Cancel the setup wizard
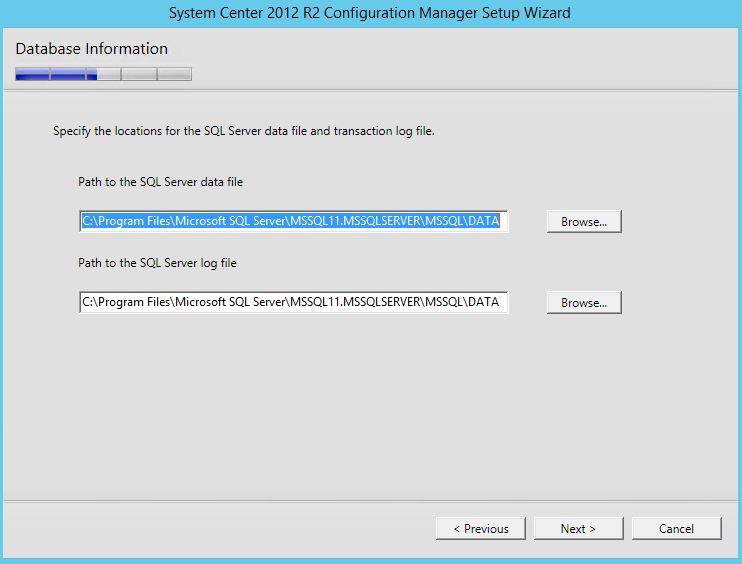Screen dimensions: 742x564 pyautogui.click(x=677, y=529)
